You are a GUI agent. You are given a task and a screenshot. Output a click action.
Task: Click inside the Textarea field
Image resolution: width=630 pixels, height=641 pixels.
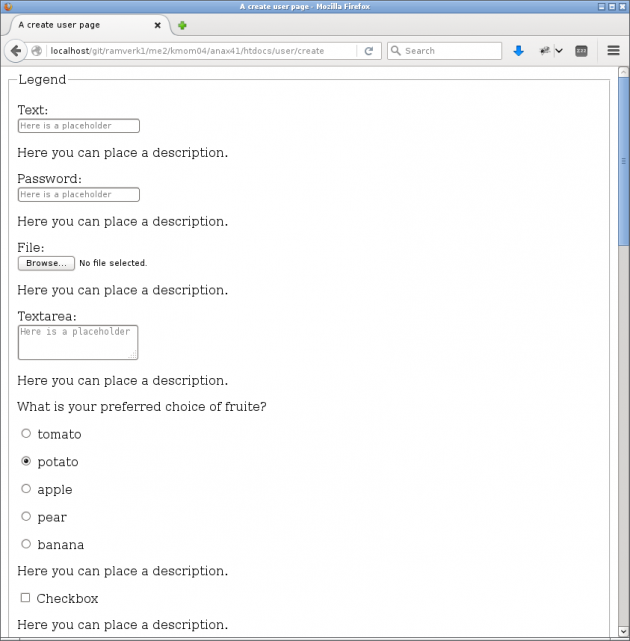pyautogui.click(x=78, y=343)
